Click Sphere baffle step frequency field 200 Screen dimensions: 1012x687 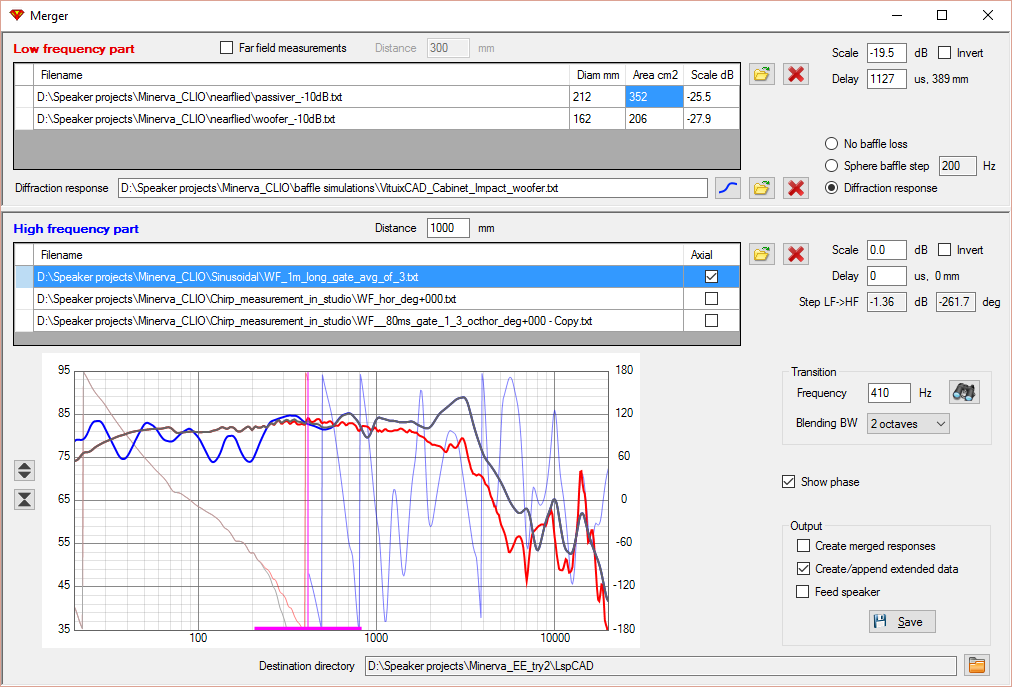pos(958,166)
